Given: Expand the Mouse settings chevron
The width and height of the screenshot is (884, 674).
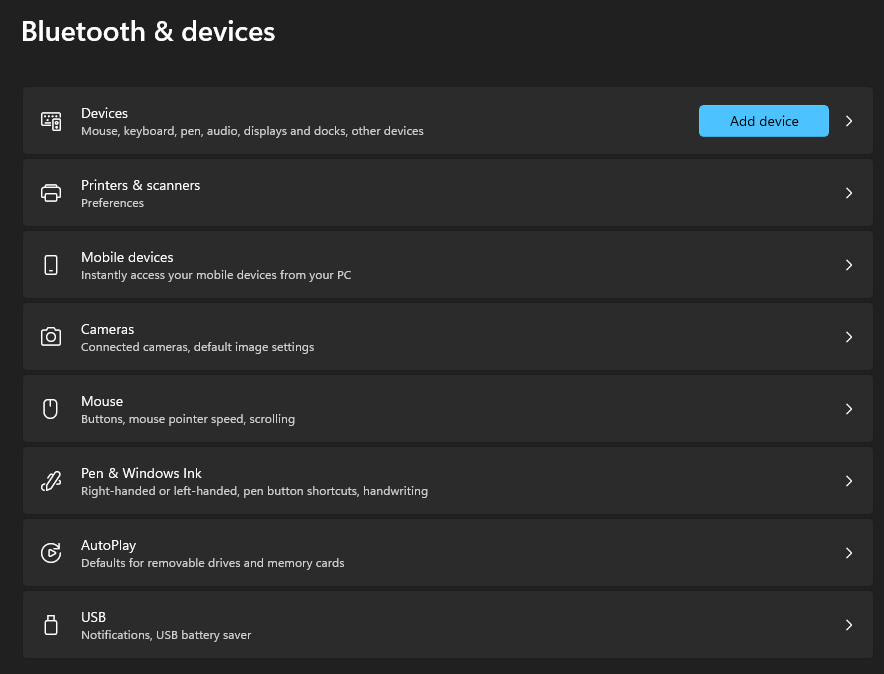Looking at the screenshot, I should 849,409.
